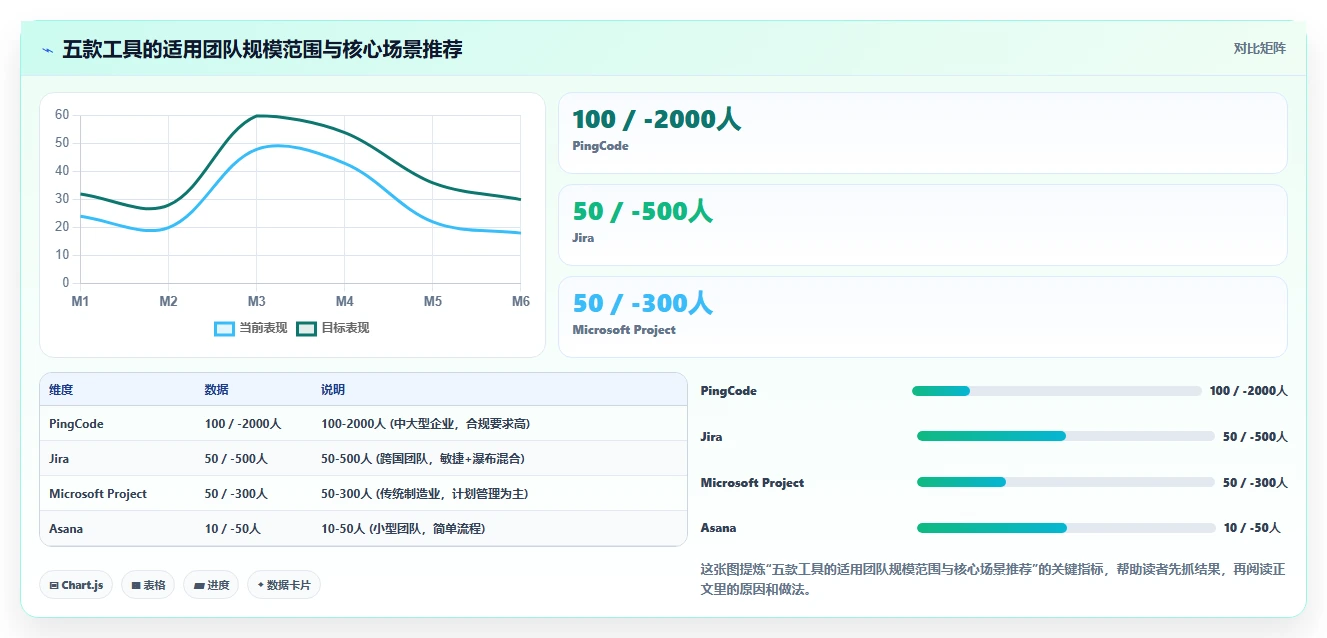Image resolution: width=1327 pixels, height=638 pixels.
Task: Select the Chart.js tag chip
Action: pos(75,585)
